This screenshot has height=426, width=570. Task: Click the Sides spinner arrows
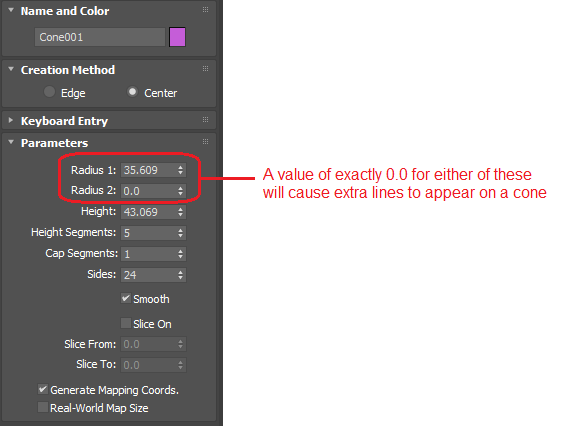(x=180, y=275)
